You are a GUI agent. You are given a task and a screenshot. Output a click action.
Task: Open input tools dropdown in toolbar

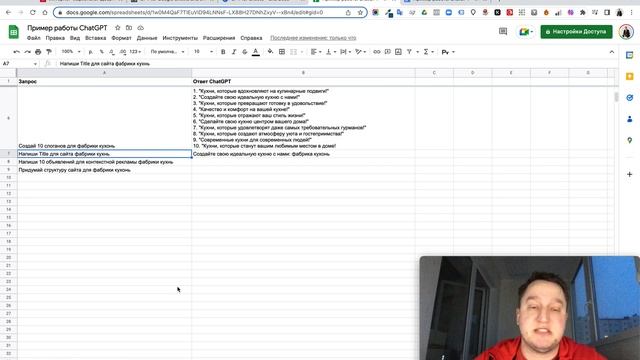[x=448, y=52]
